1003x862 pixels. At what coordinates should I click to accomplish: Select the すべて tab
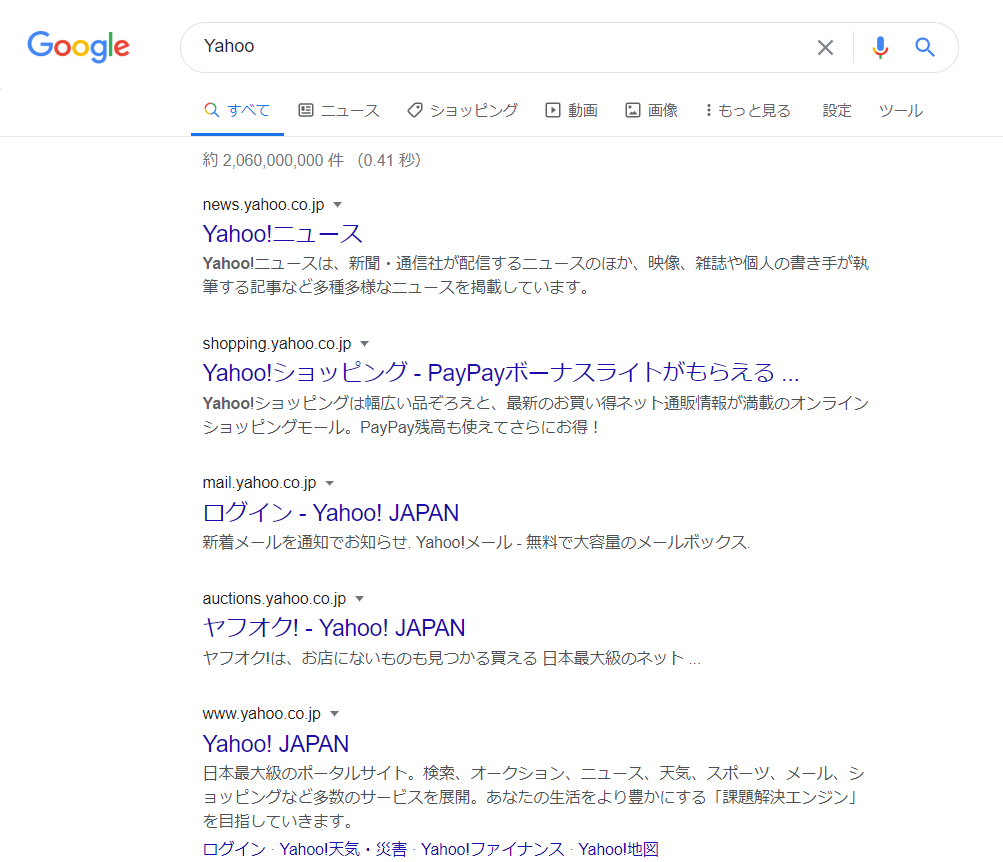[x=237, y=110]
